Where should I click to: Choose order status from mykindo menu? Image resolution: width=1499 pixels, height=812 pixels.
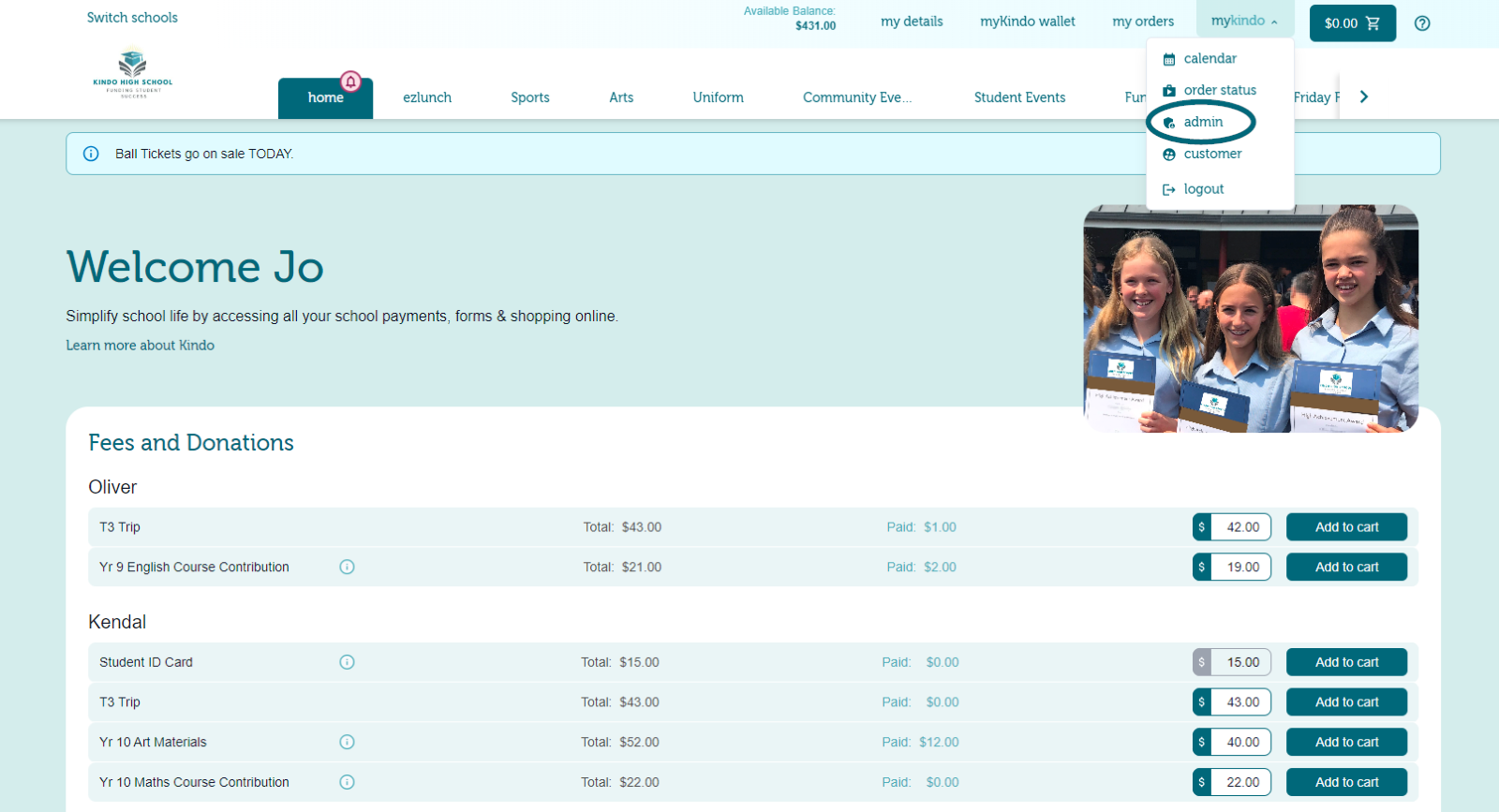1220,90
